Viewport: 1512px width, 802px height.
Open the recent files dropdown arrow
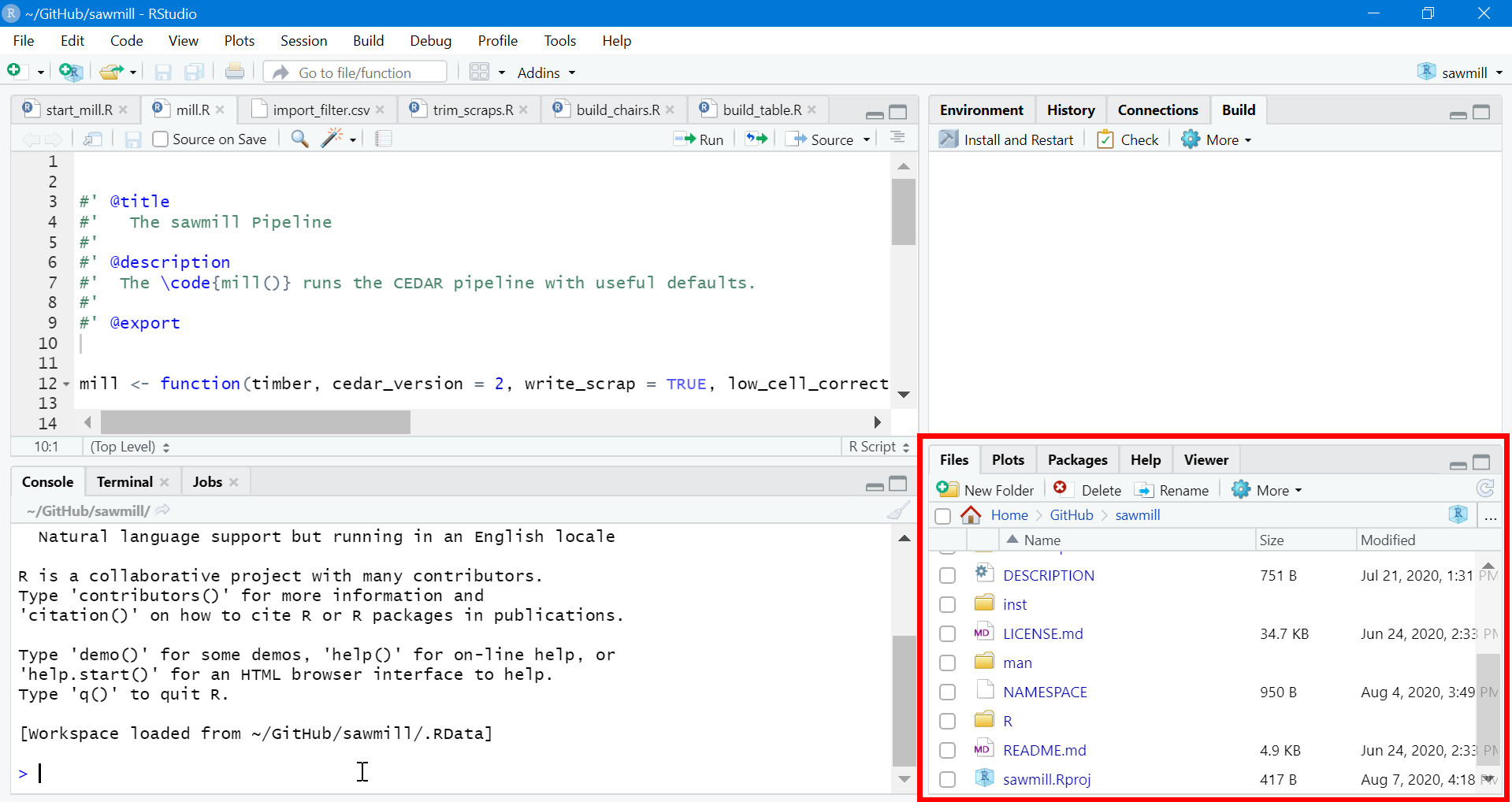[133, 72]
